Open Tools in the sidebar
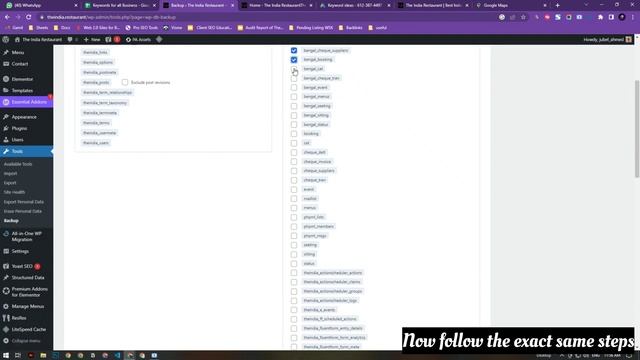The width and height of the screenshot is (640, 360). point(27,151)
